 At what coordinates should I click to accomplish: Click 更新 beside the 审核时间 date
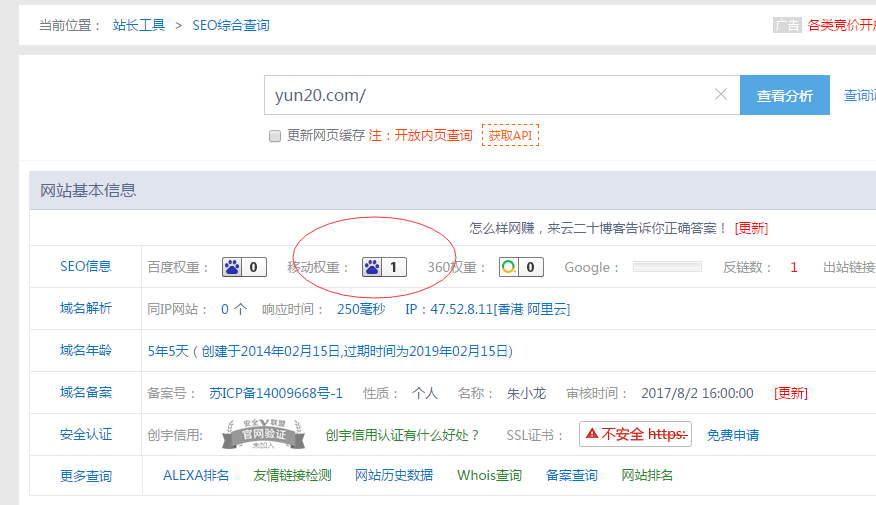(791, 393)
